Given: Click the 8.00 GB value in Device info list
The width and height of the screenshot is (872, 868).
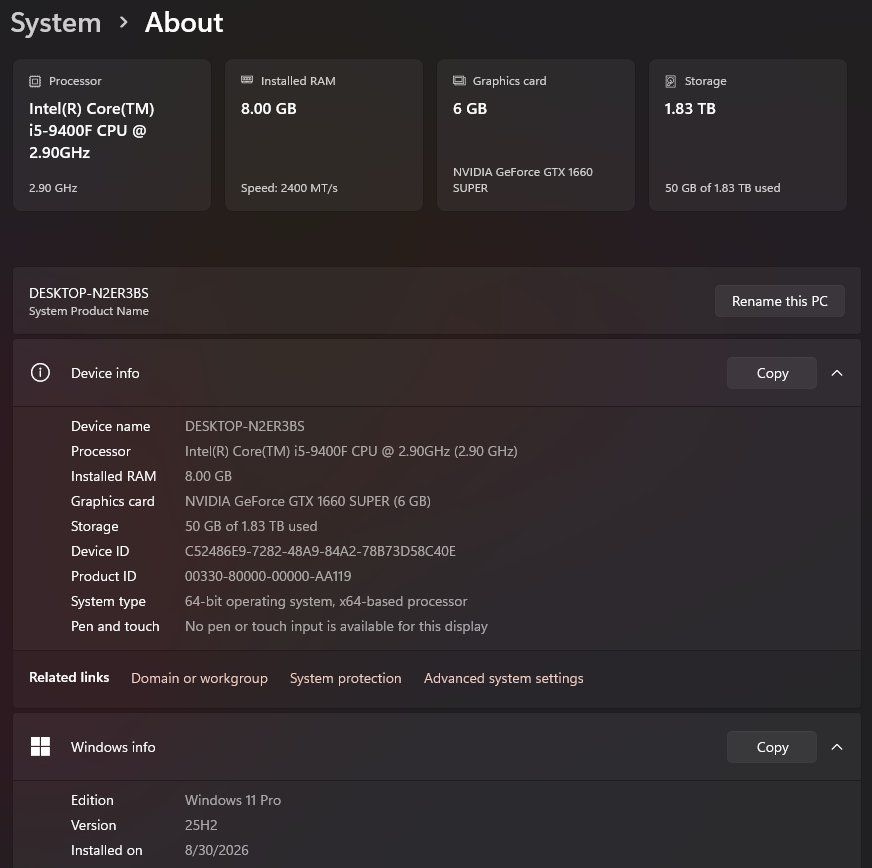Looking at the screenshot, I should (x=208, y=476).
